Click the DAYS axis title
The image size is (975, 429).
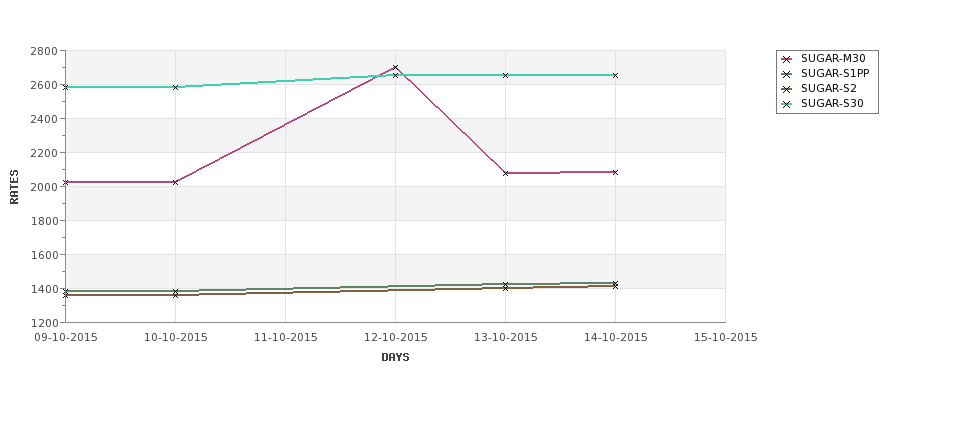(x=395, y=358)
